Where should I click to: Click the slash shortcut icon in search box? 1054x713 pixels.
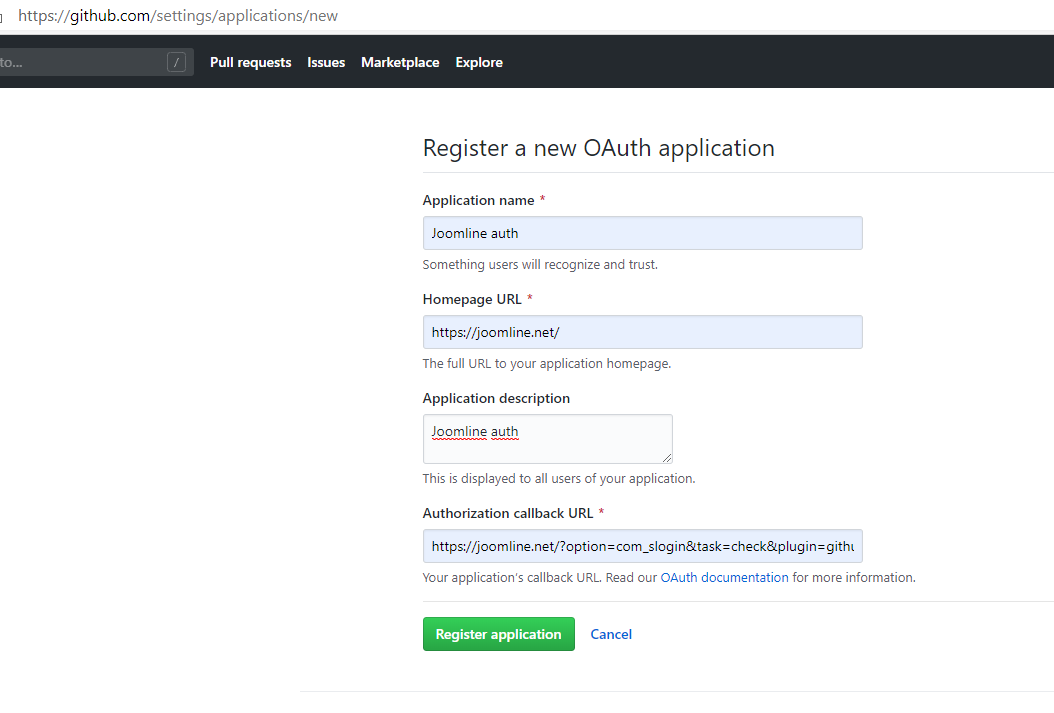pyautogui.click(x=176, y=62)
